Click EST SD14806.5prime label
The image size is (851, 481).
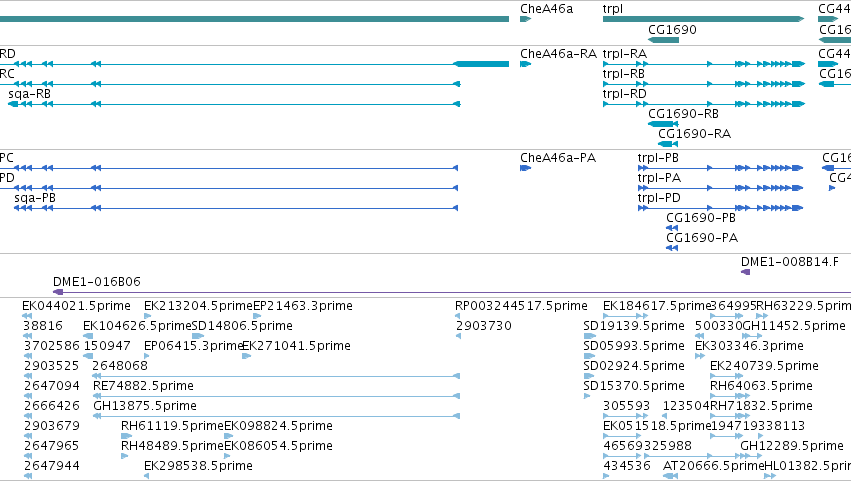point(242,326)
